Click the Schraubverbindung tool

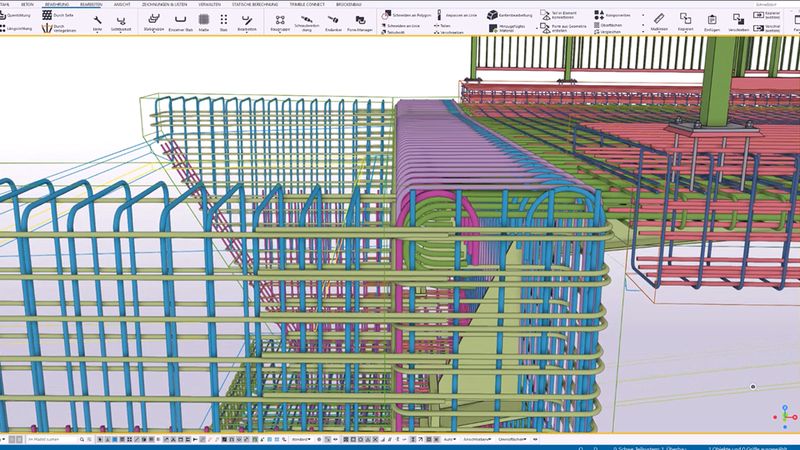point(307,23)
